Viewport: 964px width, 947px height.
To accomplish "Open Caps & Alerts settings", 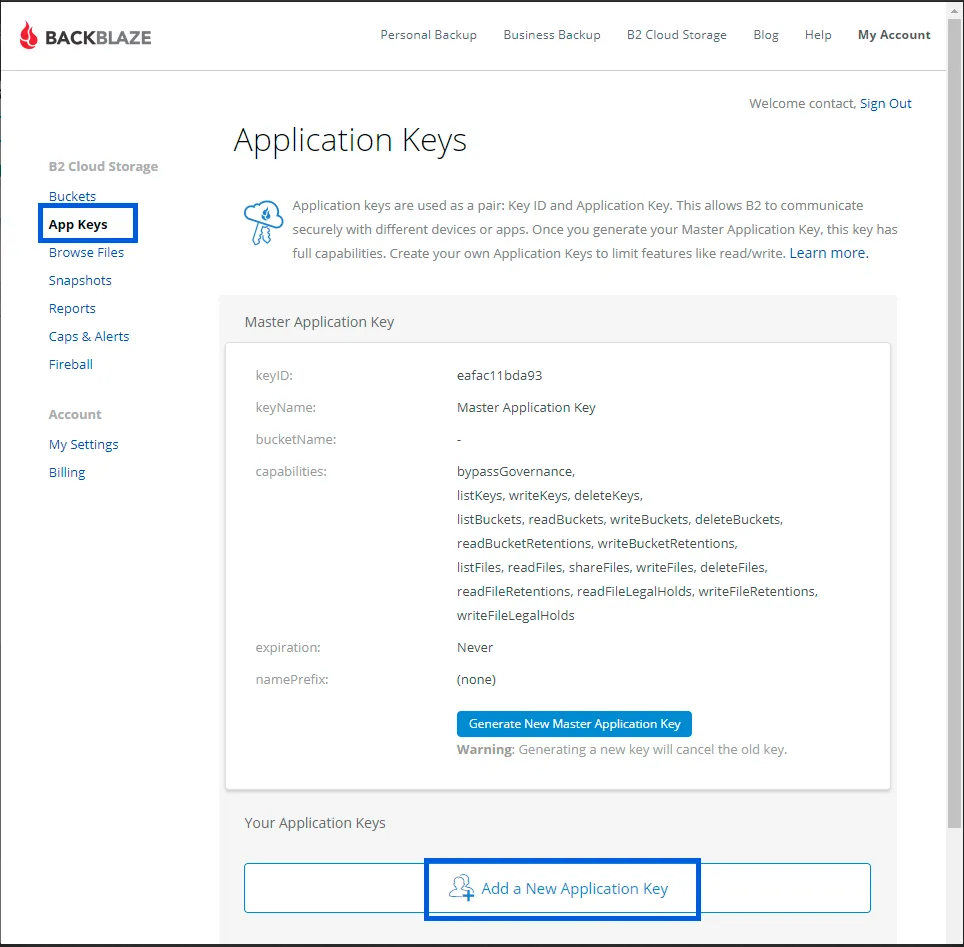I will click(x=89, y=336).
